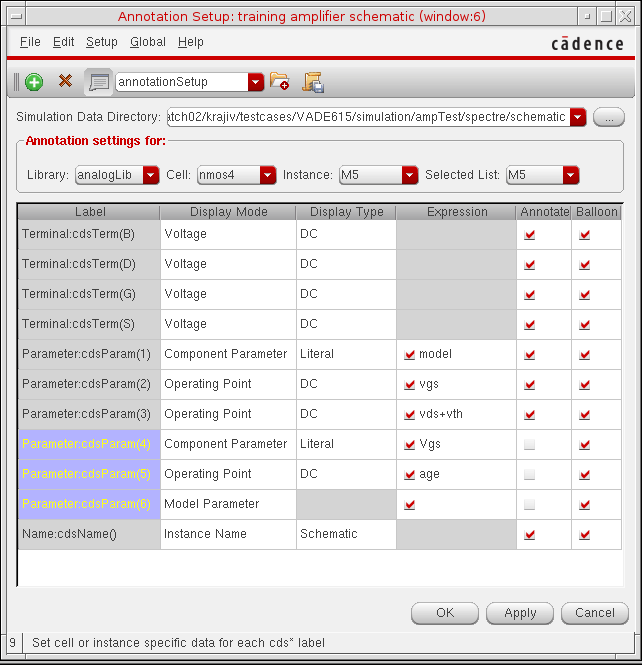Click the Apply button
The image size is (642, 665).
click(520, 613)
